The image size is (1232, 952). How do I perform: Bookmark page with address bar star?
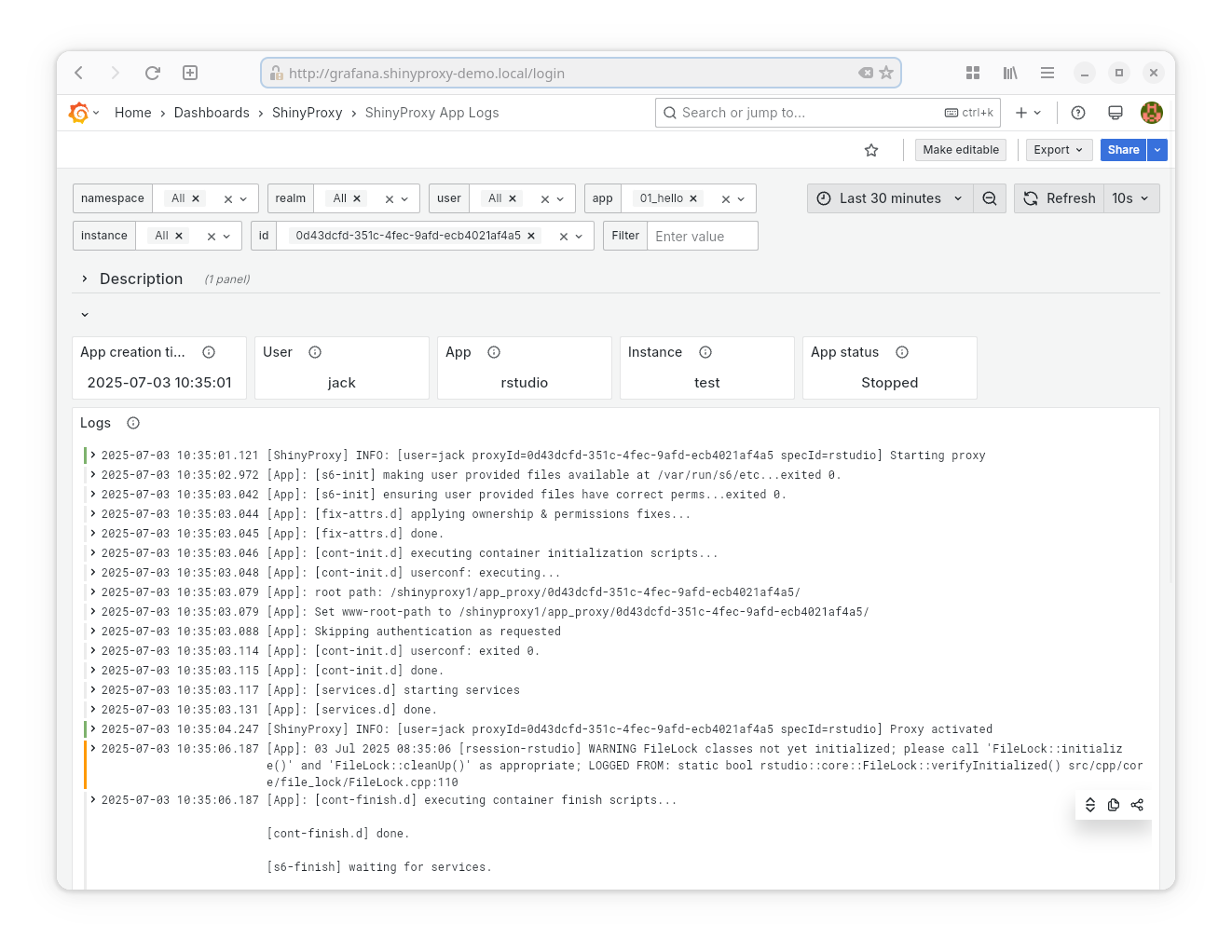click(886, 73)
